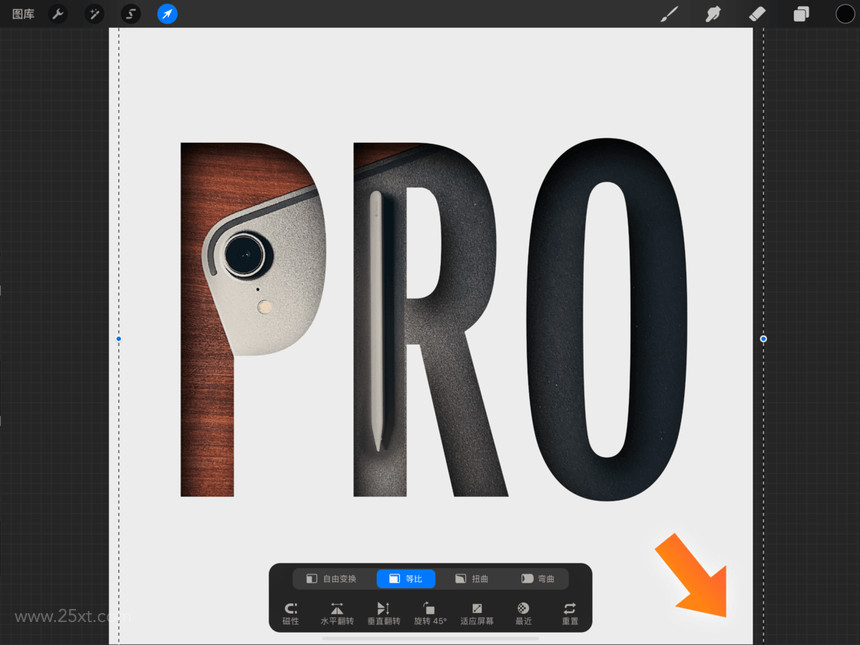
Task: Switch to 扭曲 distort mode
Action: [472, 579]
